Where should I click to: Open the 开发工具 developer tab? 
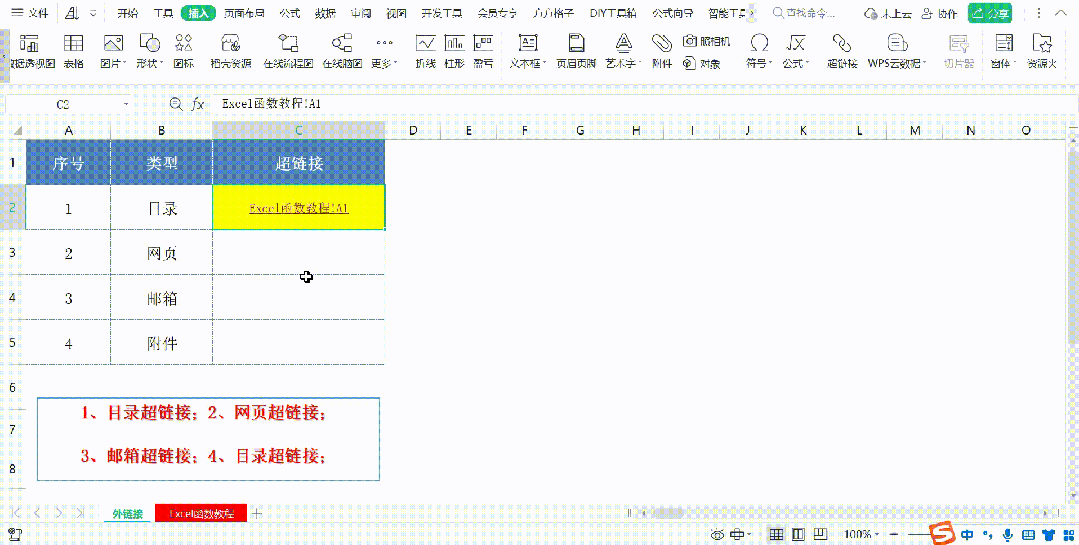[442, 13]
